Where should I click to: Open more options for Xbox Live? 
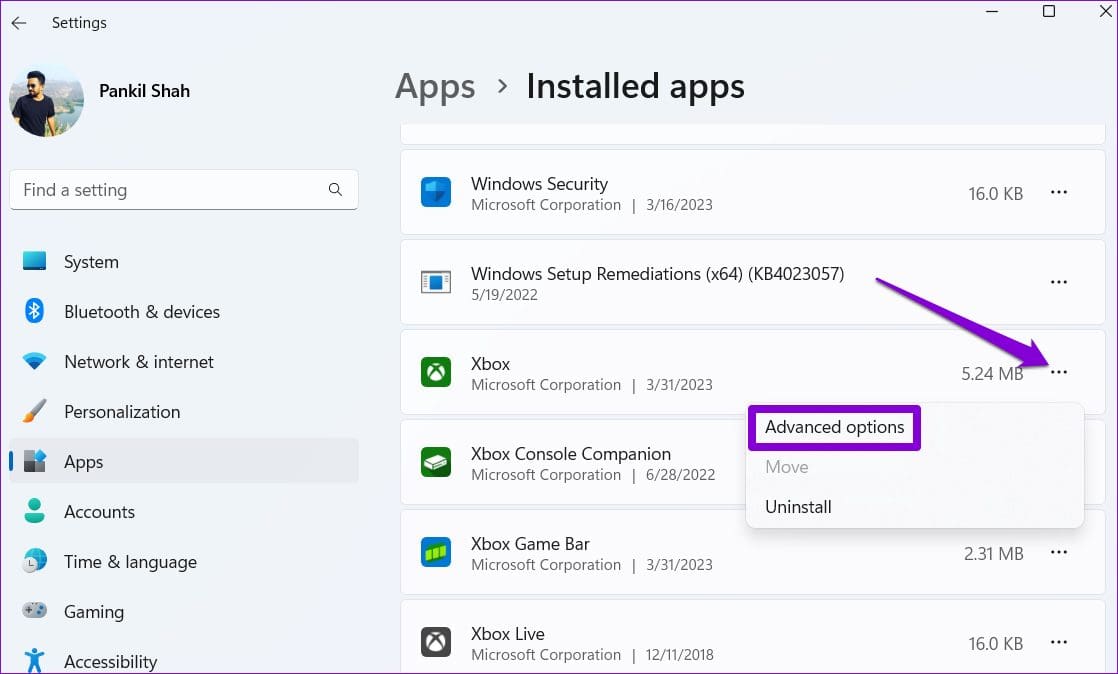click(1059, 643)
